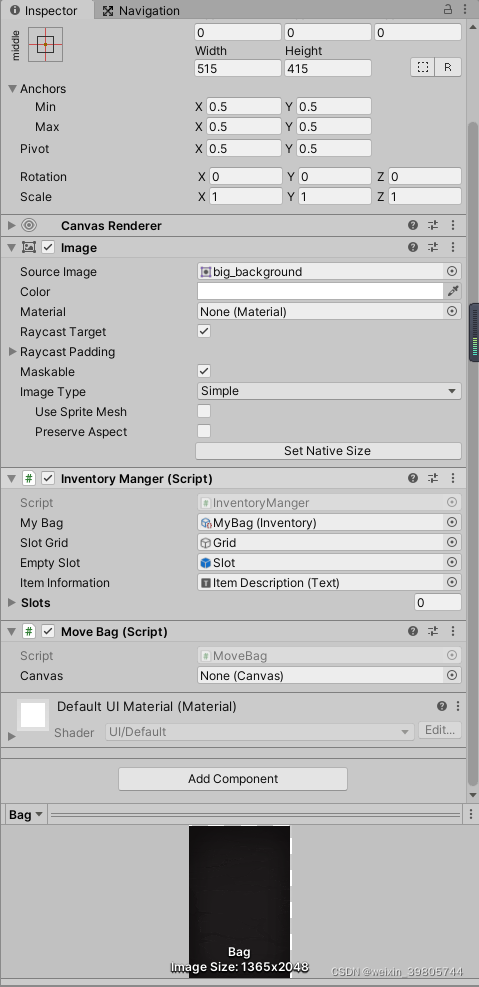Click the Image component help icon
The height and width of the screenshot is (987, 479).
coord(413,247)
